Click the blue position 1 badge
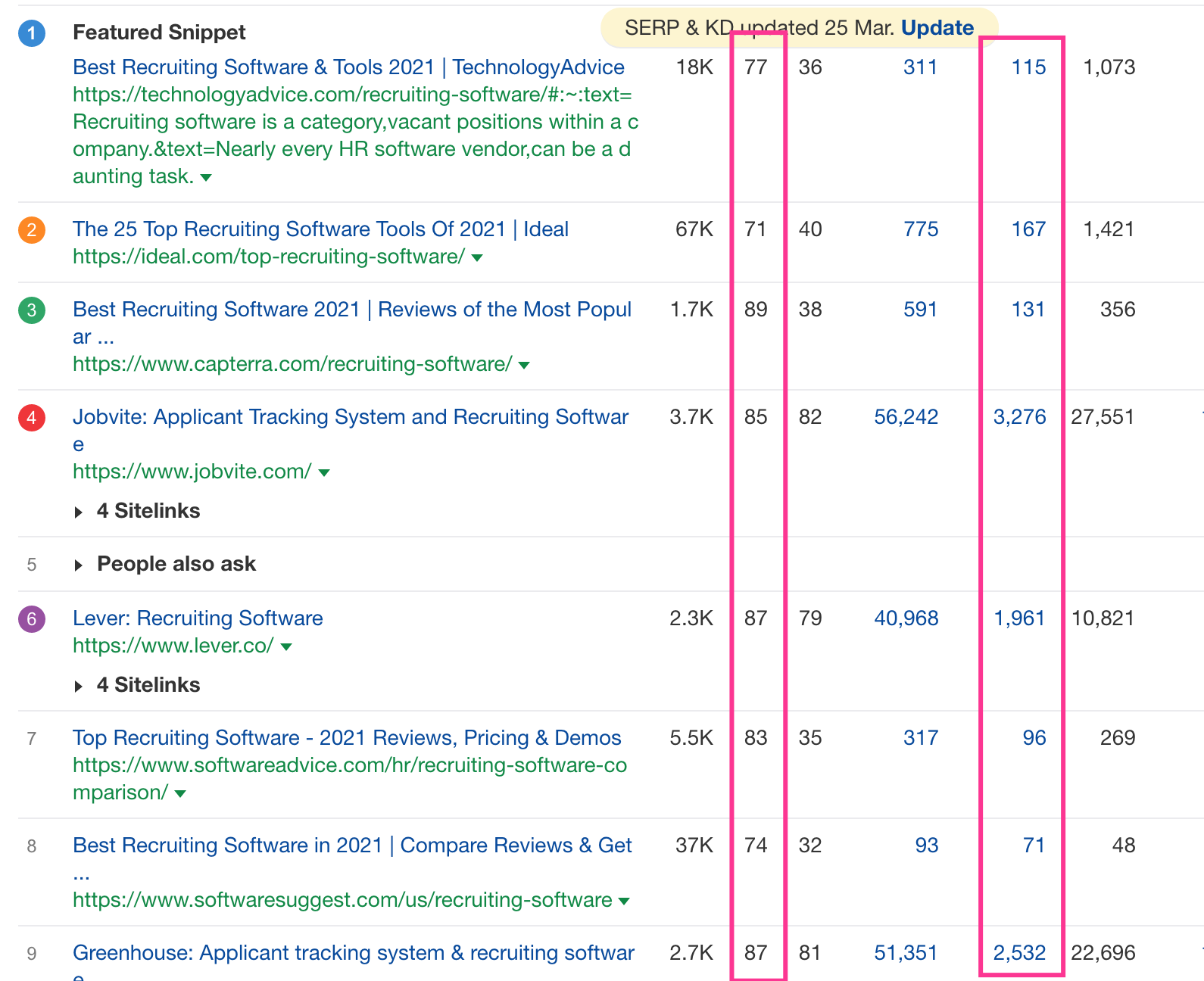Screen dimensions: 1204x981 point(32,33)
